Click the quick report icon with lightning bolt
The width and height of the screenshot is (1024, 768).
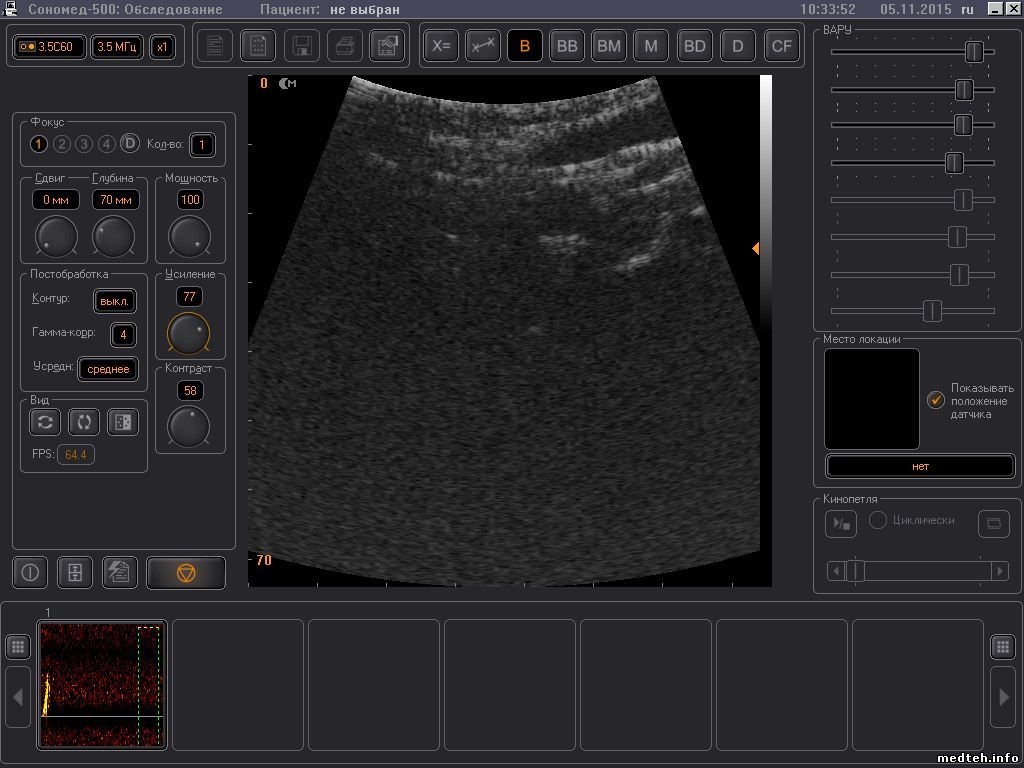point(121,573)
